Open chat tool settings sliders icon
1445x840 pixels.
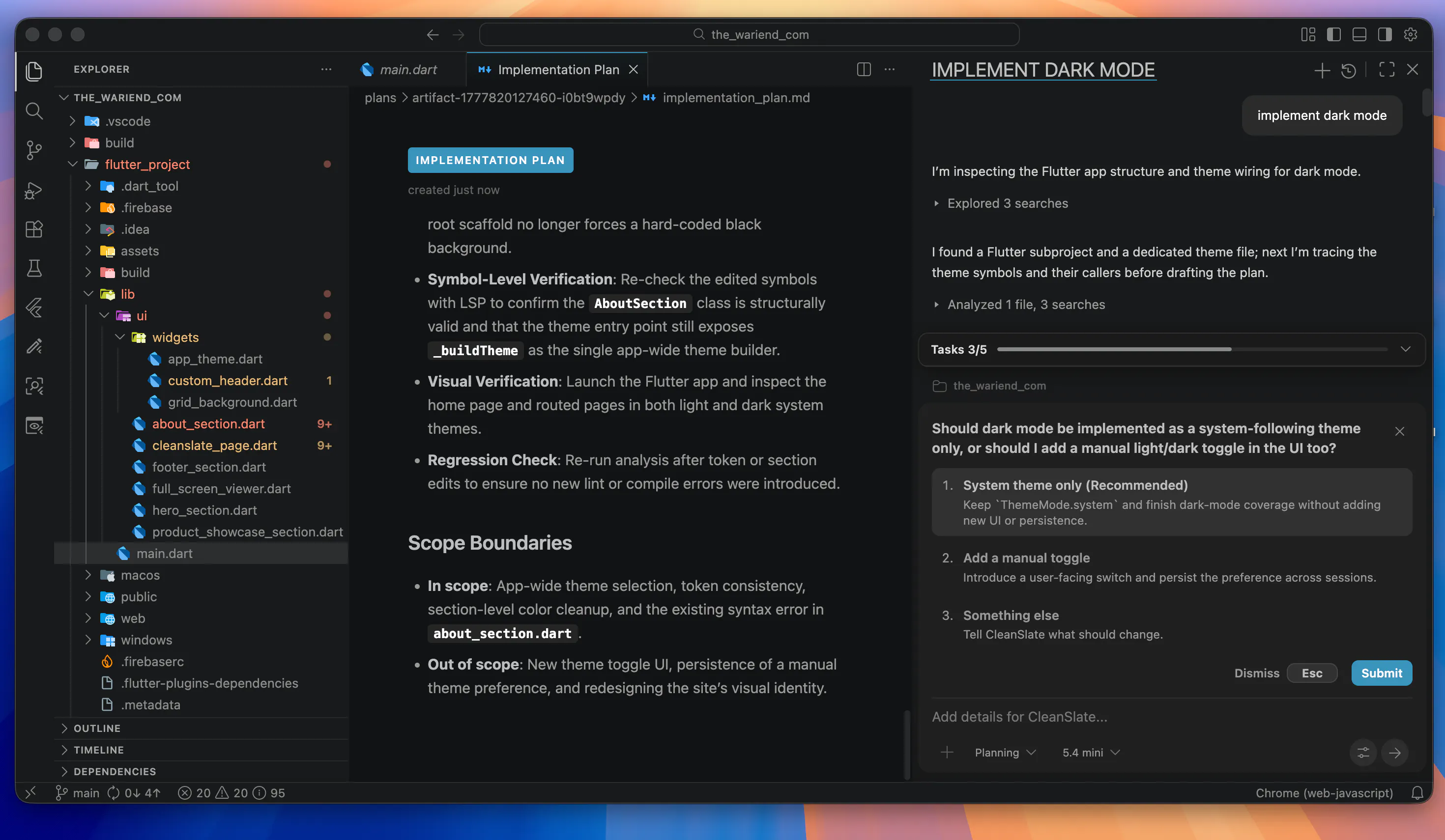point(1363,753)
